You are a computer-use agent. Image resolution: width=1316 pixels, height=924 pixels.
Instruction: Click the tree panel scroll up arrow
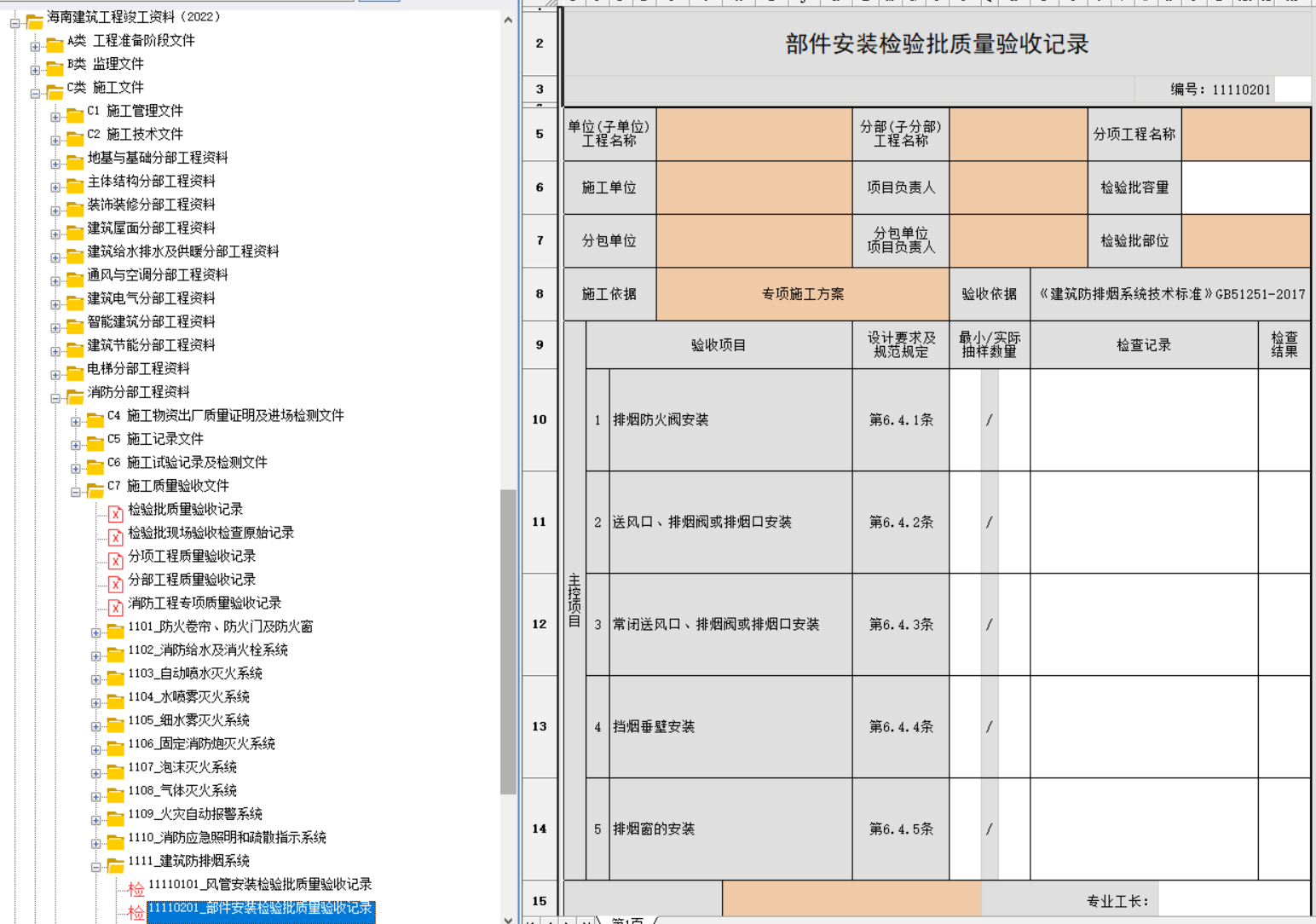click(x=508, y=20)
